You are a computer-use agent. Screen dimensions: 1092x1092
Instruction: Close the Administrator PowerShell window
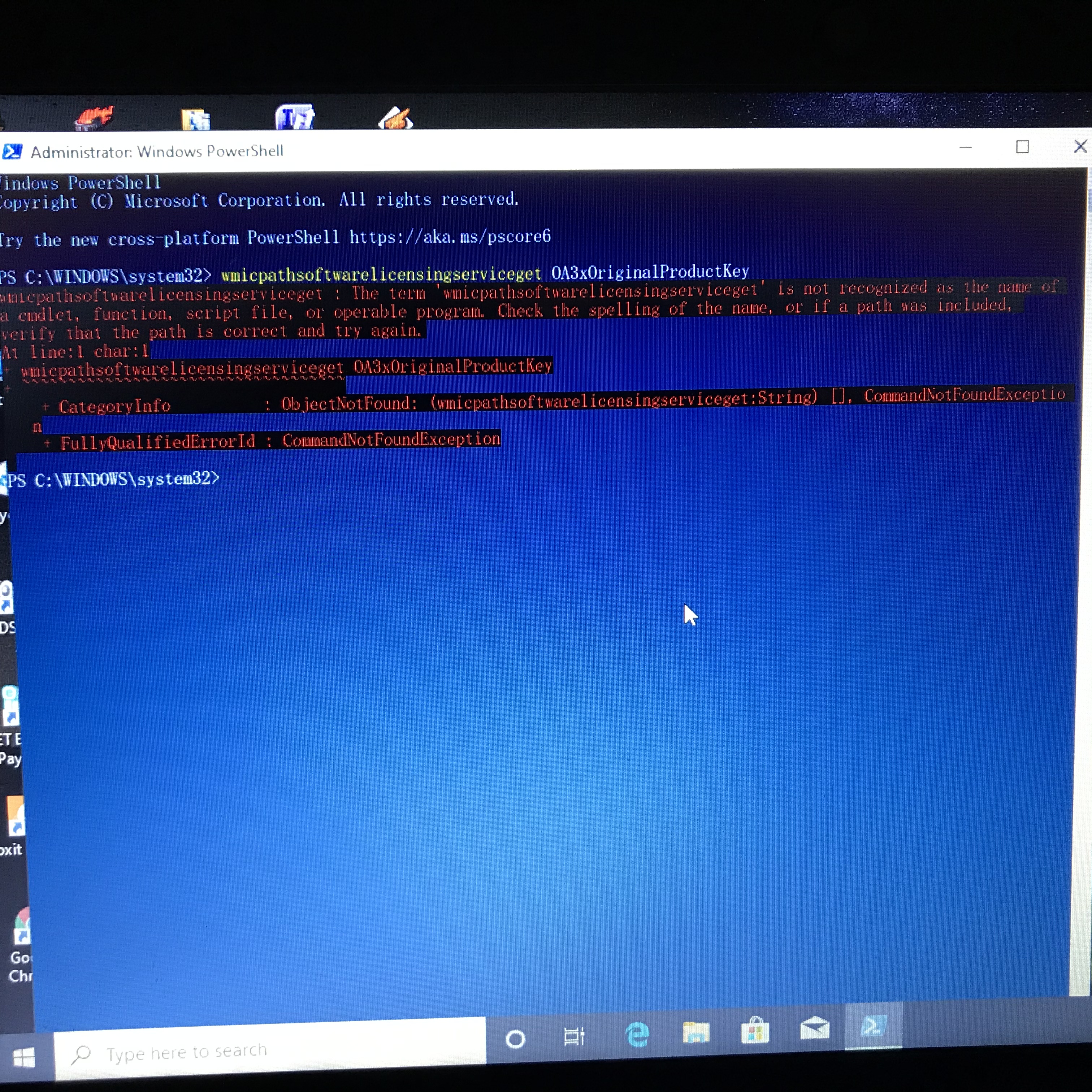[1080, 146]
